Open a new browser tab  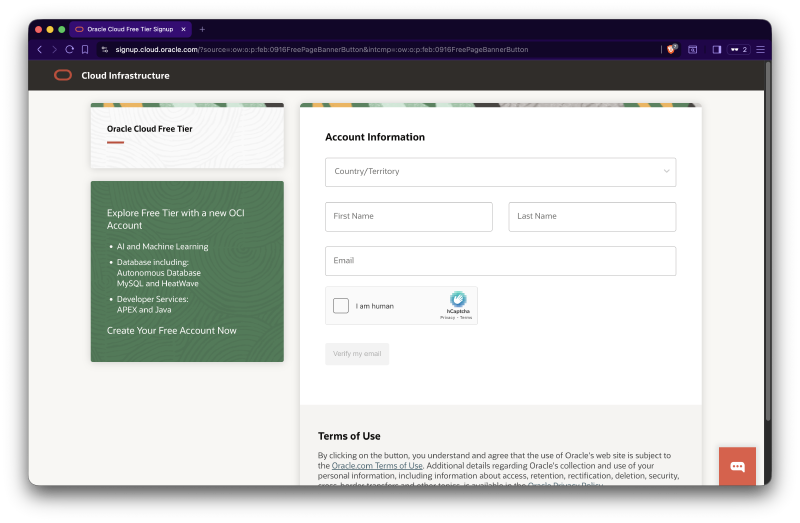tap(202, 30)
